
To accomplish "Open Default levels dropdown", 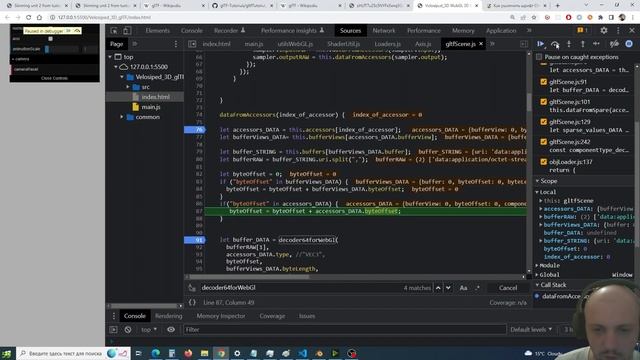I will pos(531,329).
